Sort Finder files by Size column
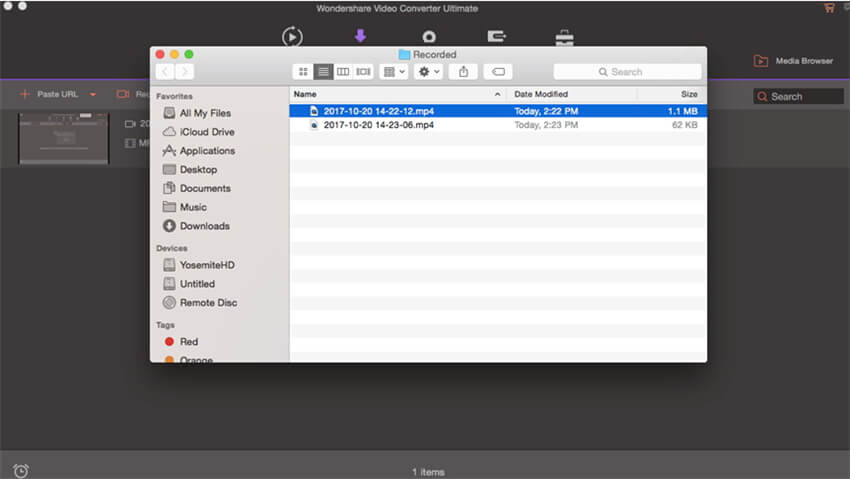Viewport: 850px width, 479px height. (x=672, y=94)
